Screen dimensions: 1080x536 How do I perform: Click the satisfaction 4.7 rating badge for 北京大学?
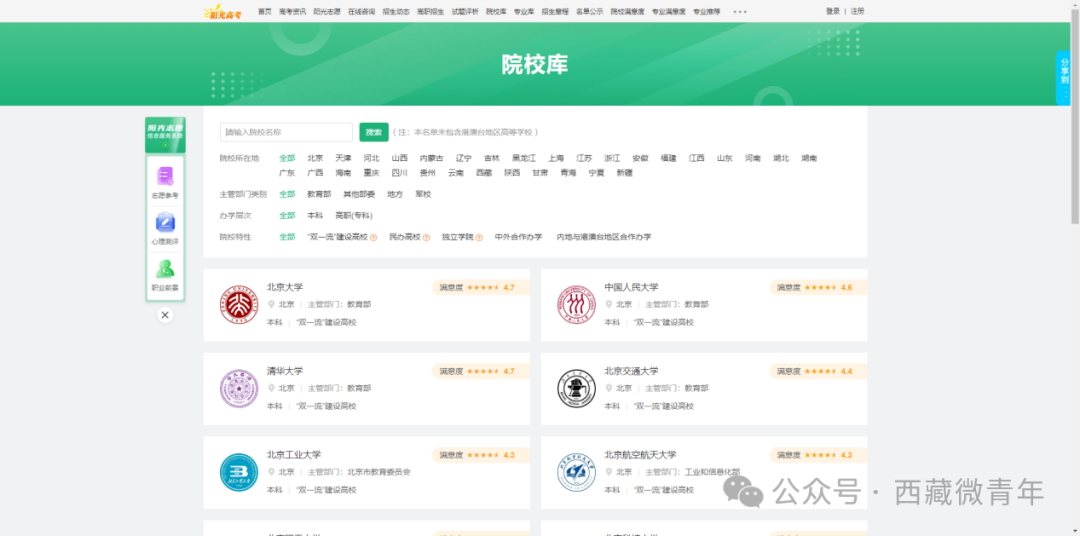(x=481, y=287)
